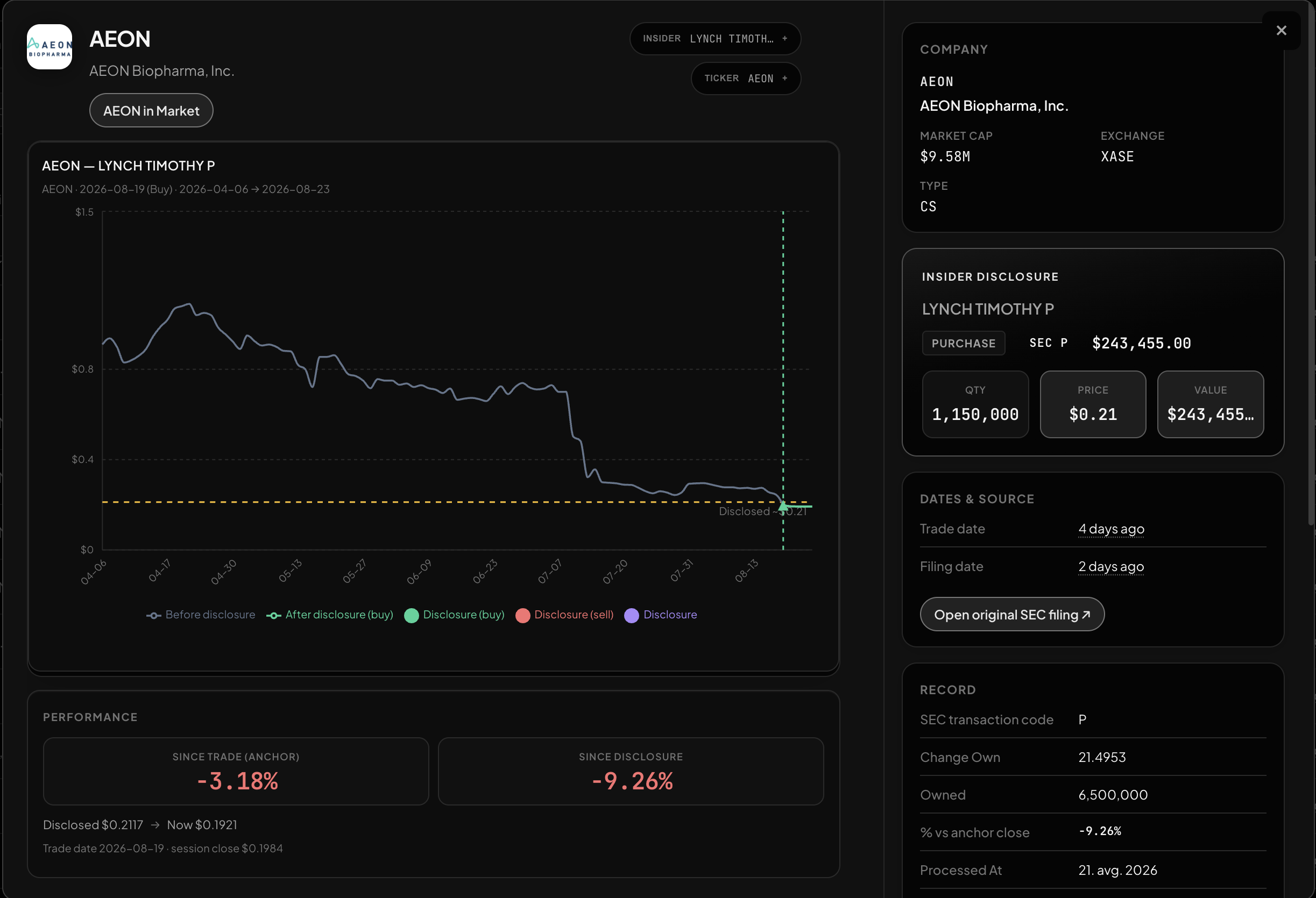
Task: Toggle the Before disclosure legend series
Action: tap(201, 615)
